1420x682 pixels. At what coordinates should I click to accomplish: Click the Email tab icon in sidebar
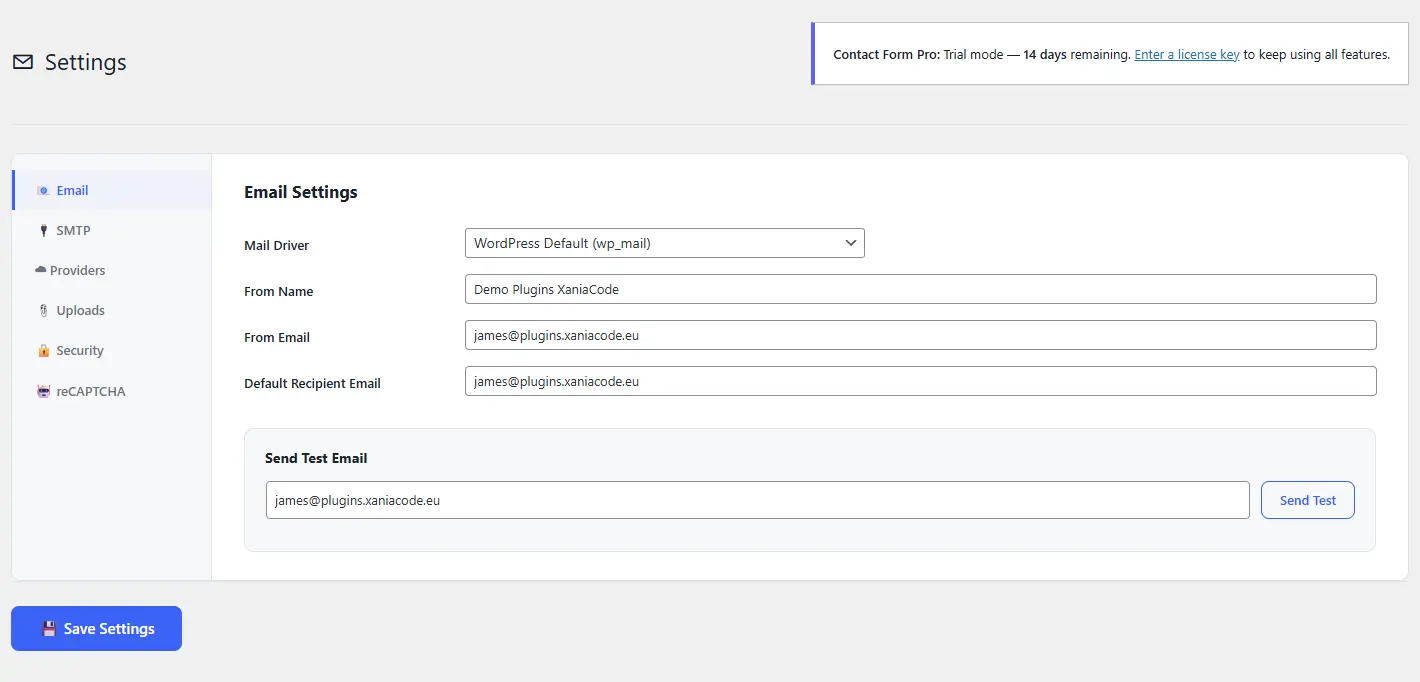click(43, 190)
